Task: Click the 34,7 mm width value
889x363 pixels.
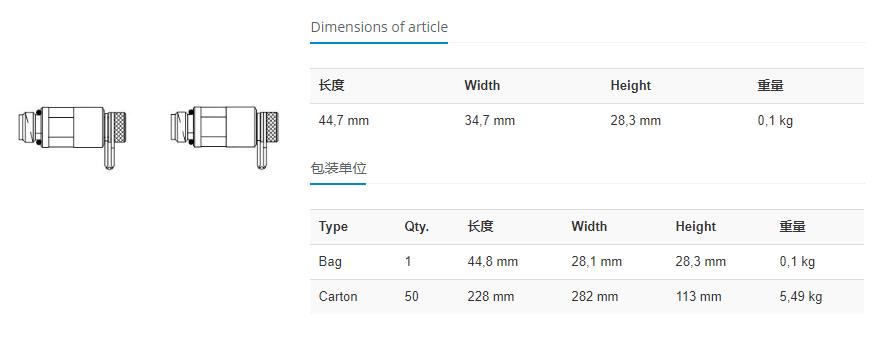Action: tap(489, 121)
